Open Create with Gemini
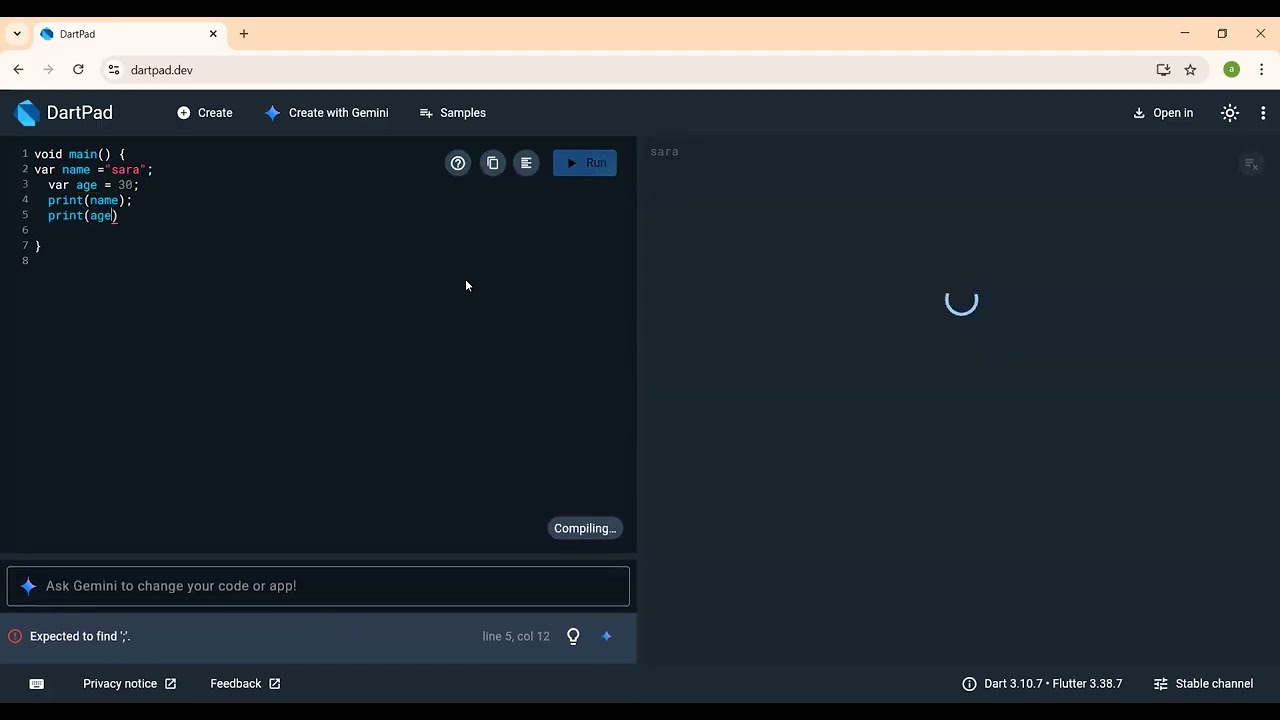The height and width of the screenshot is (720, 1280). [327, 113]
